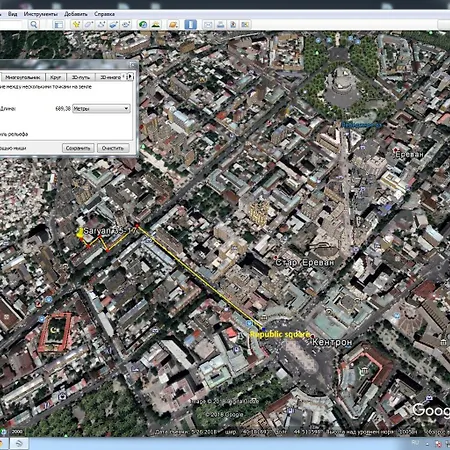Click the RU language indicator in system tray

415,443
